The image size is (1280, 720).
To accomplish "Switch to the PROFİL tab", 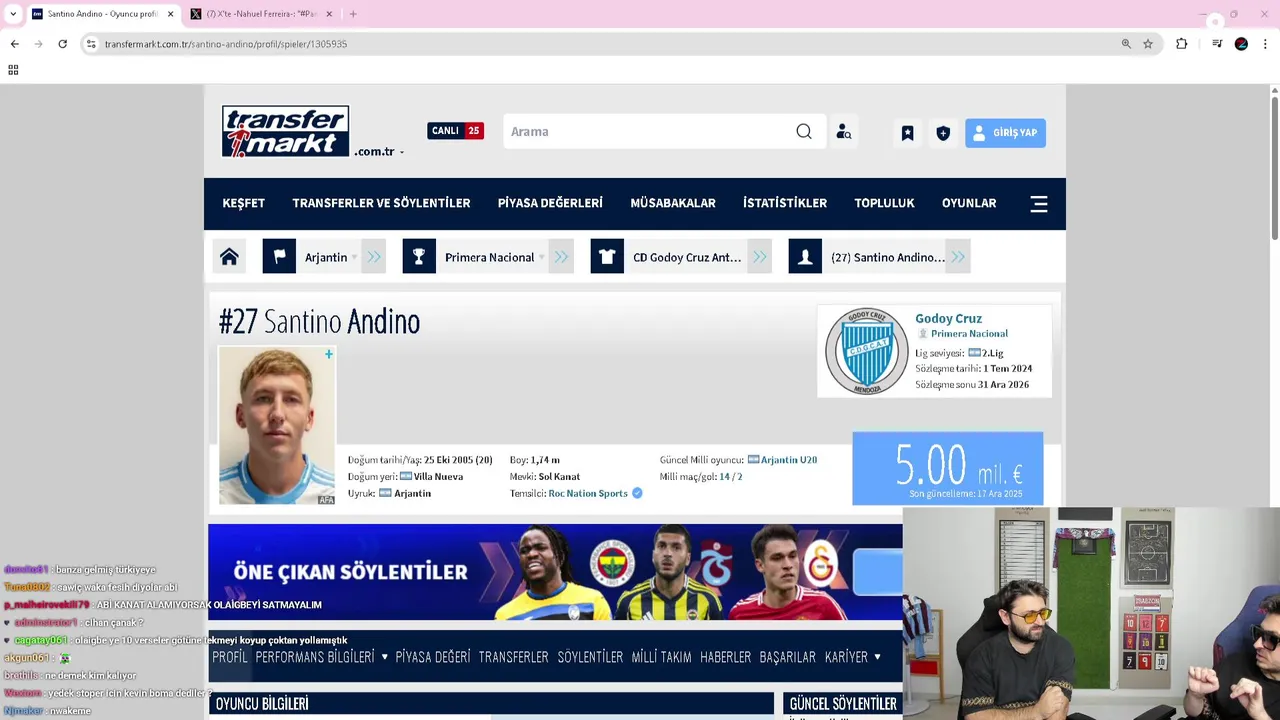I will [229, 657].
